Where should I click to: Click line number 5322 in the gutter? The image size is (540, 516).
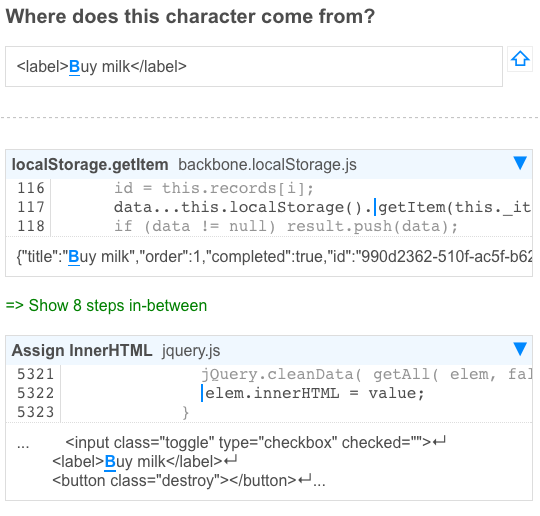(36, 393)
